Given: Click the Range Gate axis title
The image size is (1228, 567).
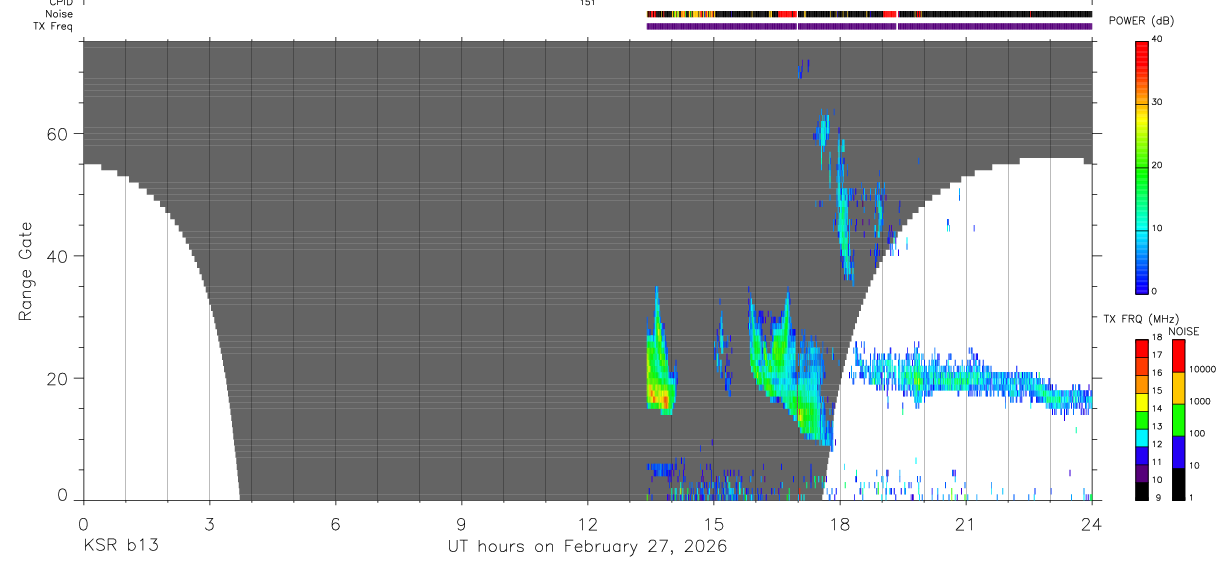Looking at the screenshot, I should click(x=25, y=272).
